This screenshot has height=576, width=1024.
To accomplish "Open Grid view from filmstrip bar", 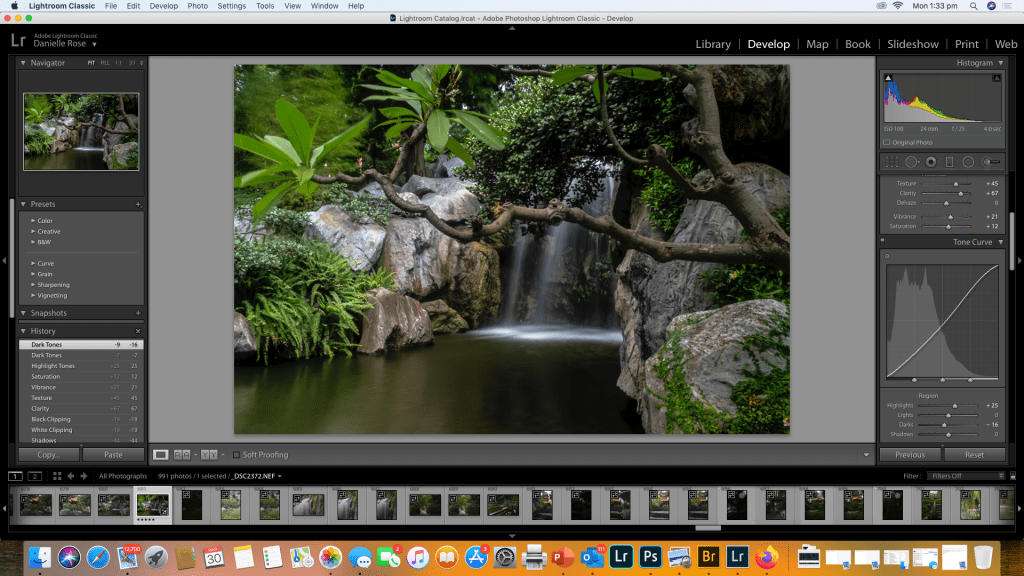I will tap(57, 476).
